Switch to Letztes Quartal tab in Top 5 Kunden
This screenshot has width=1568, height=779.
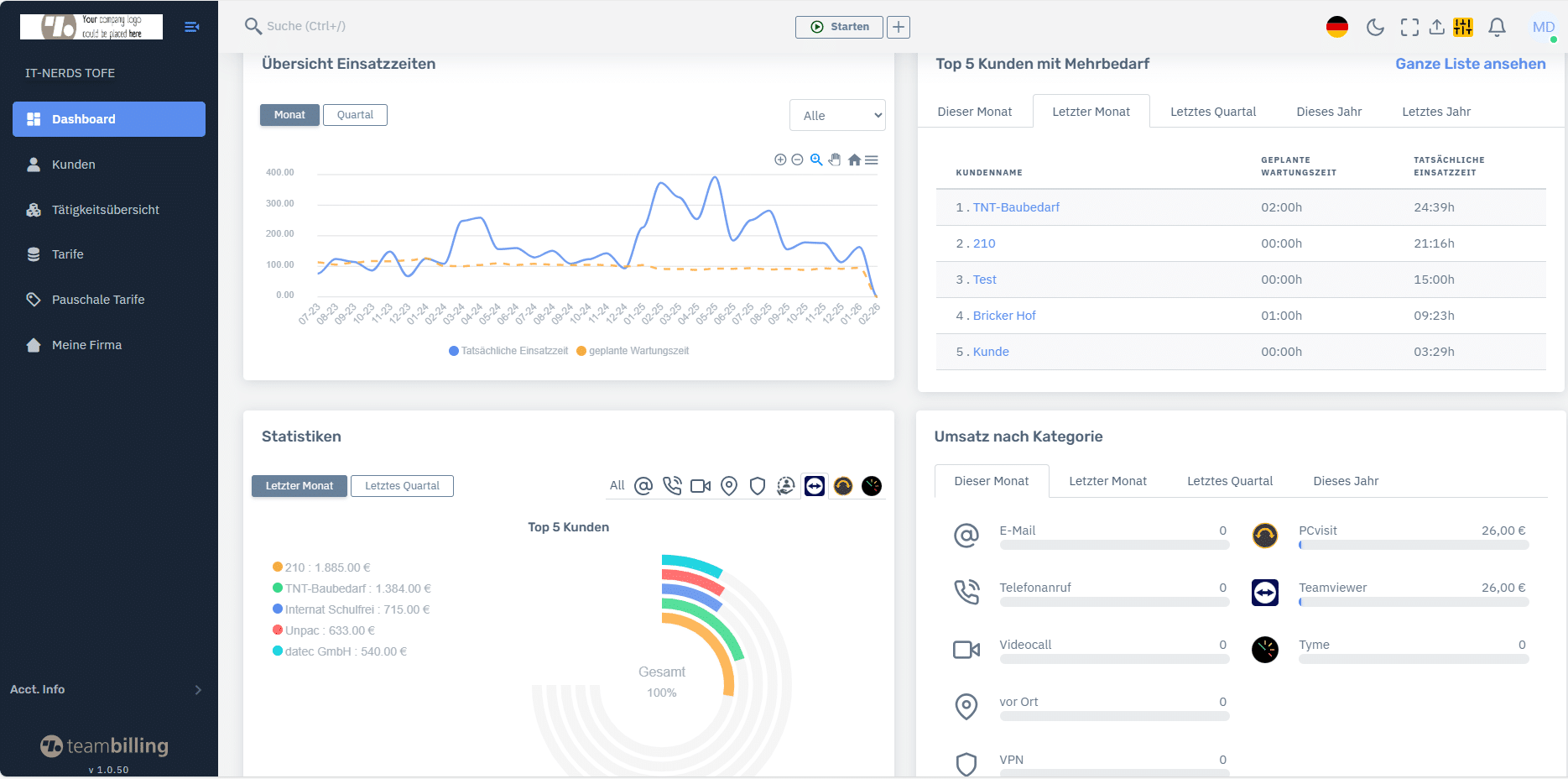tap(1213, 112)
